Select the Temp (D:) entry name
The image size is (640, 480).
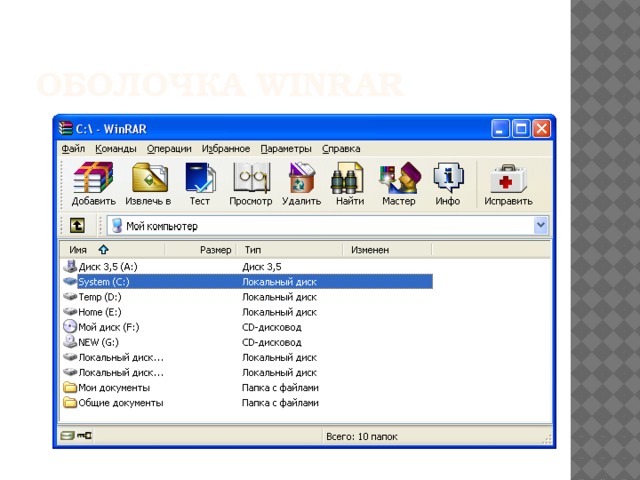pyautogui.click(x=100, y=297)
